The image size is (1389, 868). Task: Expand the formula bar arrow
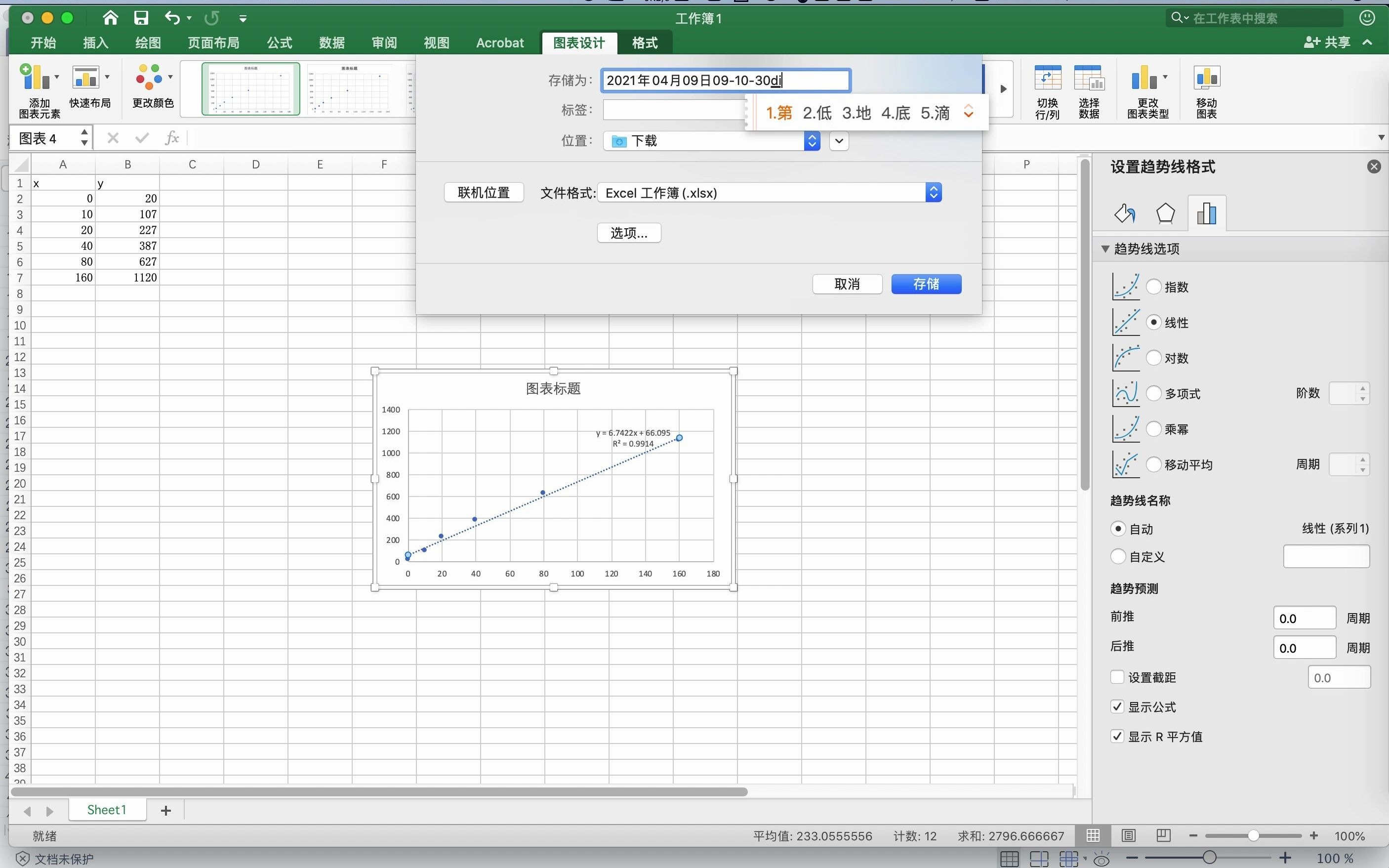[1381, 138]
